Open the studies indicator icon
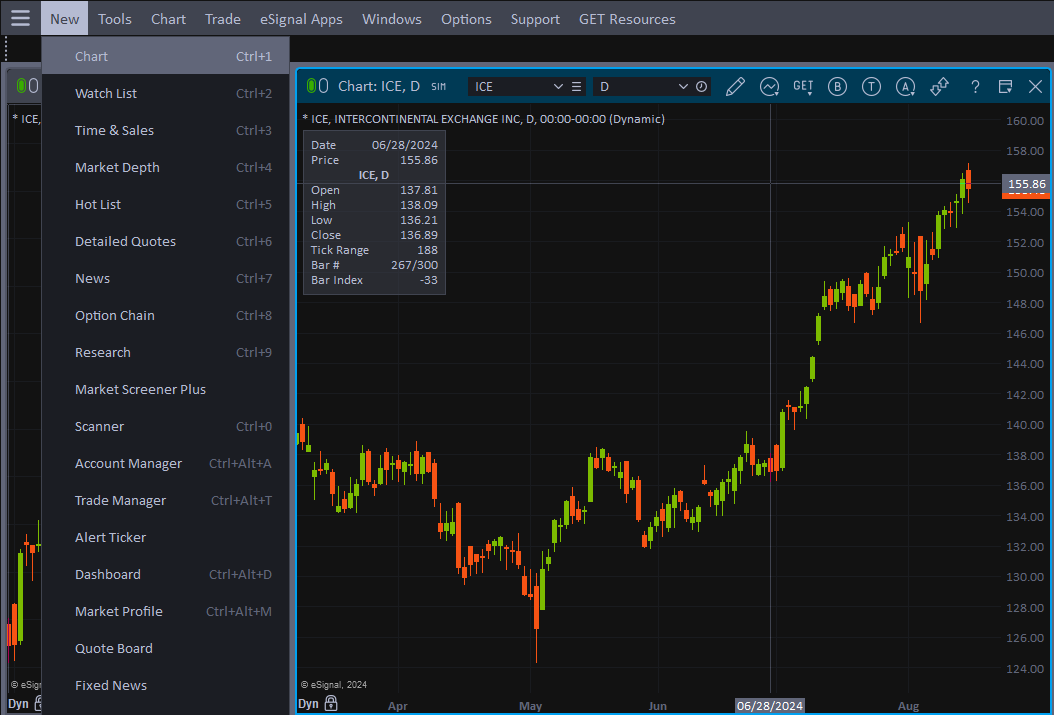The height and width of the screenshot is (715, 1054). click(x=769, y=87)
